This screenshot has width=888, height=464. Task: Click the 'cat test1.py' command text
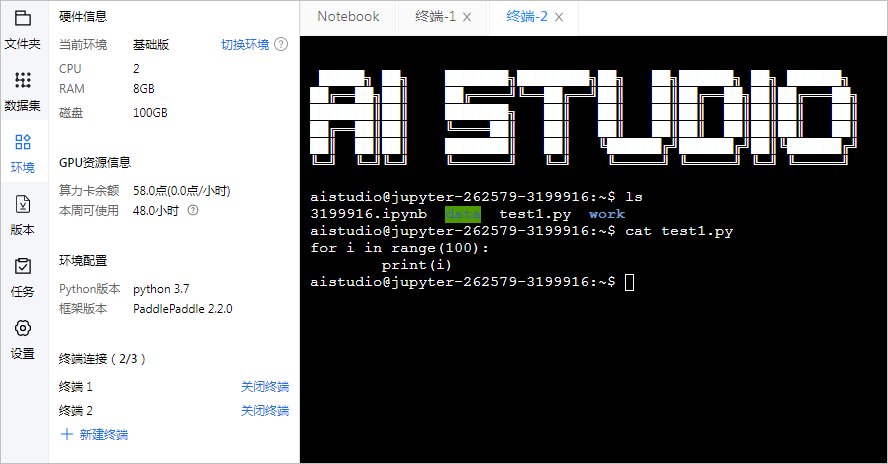click(679, 231)
